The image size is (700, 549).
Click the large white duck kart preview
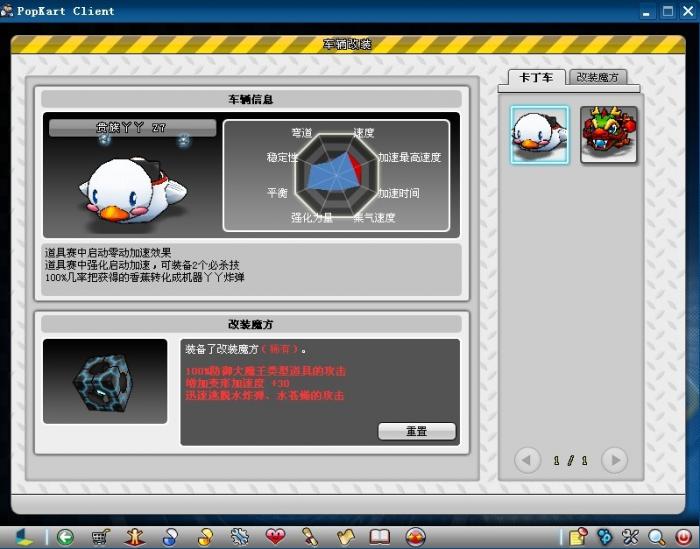point(133,192)
